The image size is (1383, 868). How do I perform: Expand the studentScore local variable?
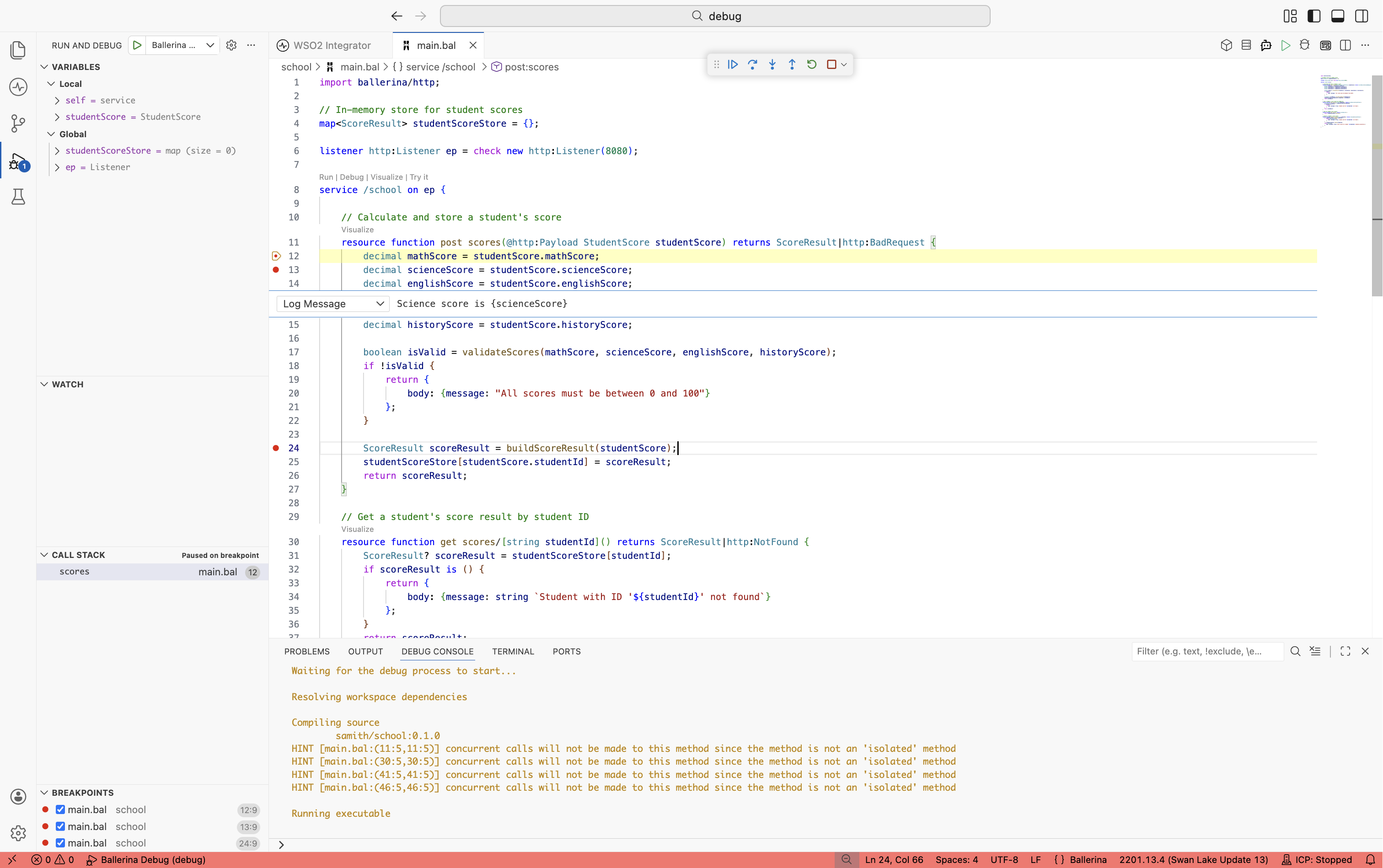(57, 117)
